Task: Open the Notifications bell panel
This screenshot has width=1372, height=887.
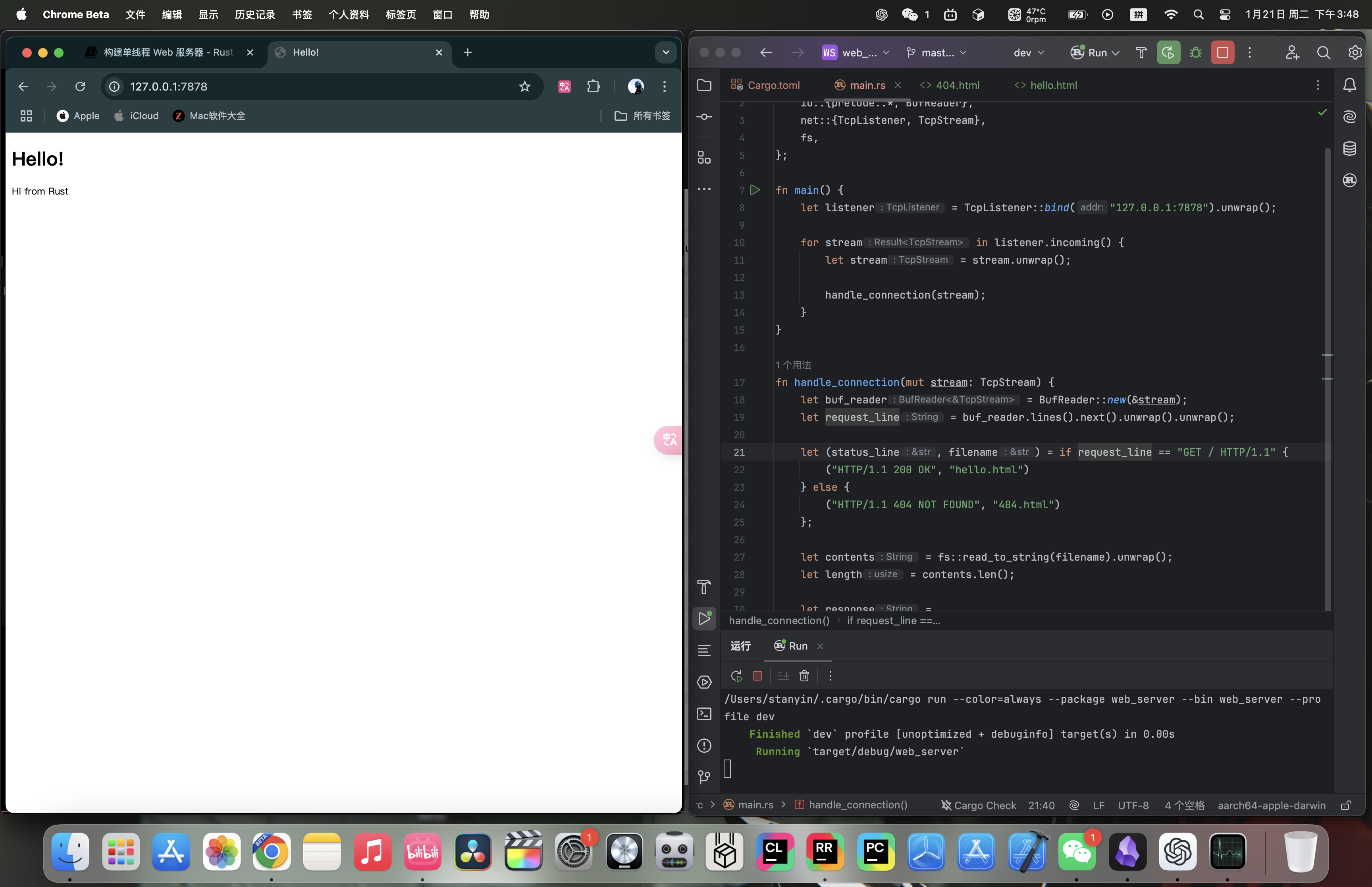Action: 1349,85
